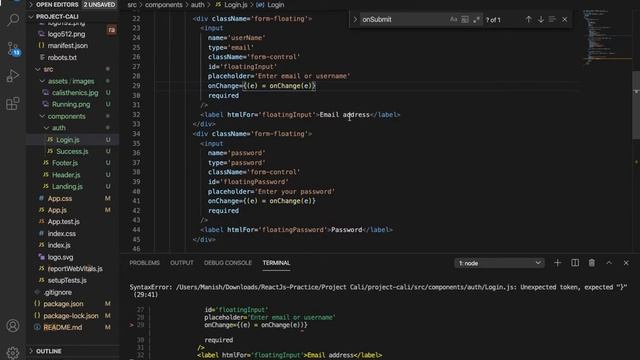Viewport: 640px width, 360px height.
Task: Open App.js file
Action: (73, 210)
